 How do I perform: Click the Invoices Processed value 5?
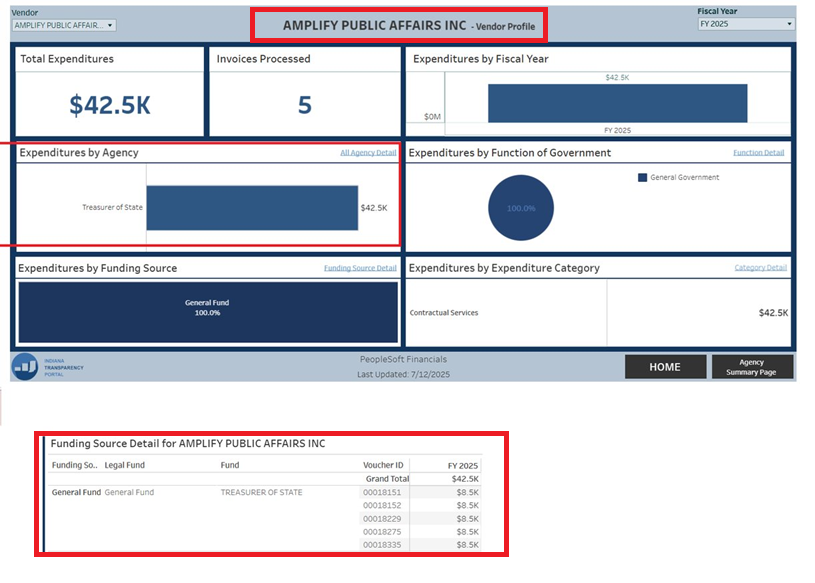(x=305, y=105)
